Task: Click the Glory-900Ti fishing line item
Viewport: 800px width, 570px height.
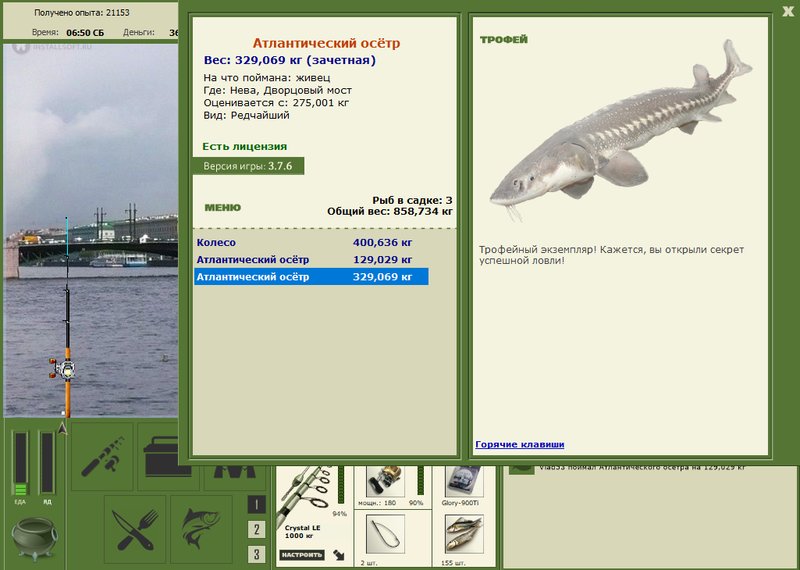Action: tap(464, 482)
